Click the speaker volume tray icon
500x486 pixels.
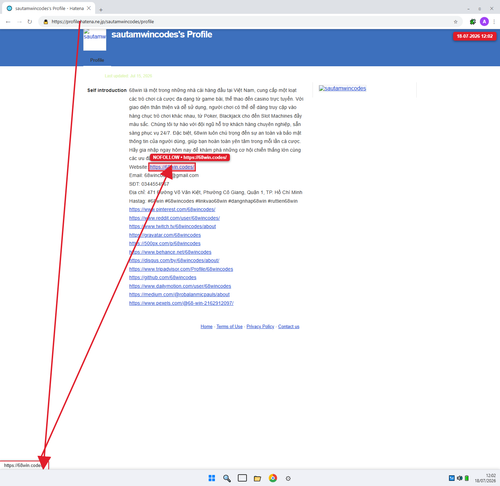(460, 478)
